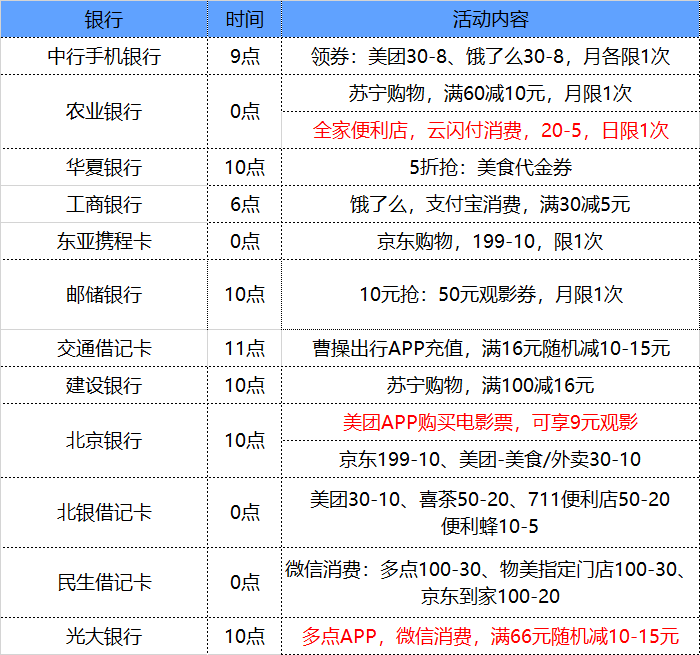Image resolution: width=700 pixels, height=655 pixels.
Task: Select 京东199-10、美团-美食/外卖30-10 cell
Action: coord(490,459)
